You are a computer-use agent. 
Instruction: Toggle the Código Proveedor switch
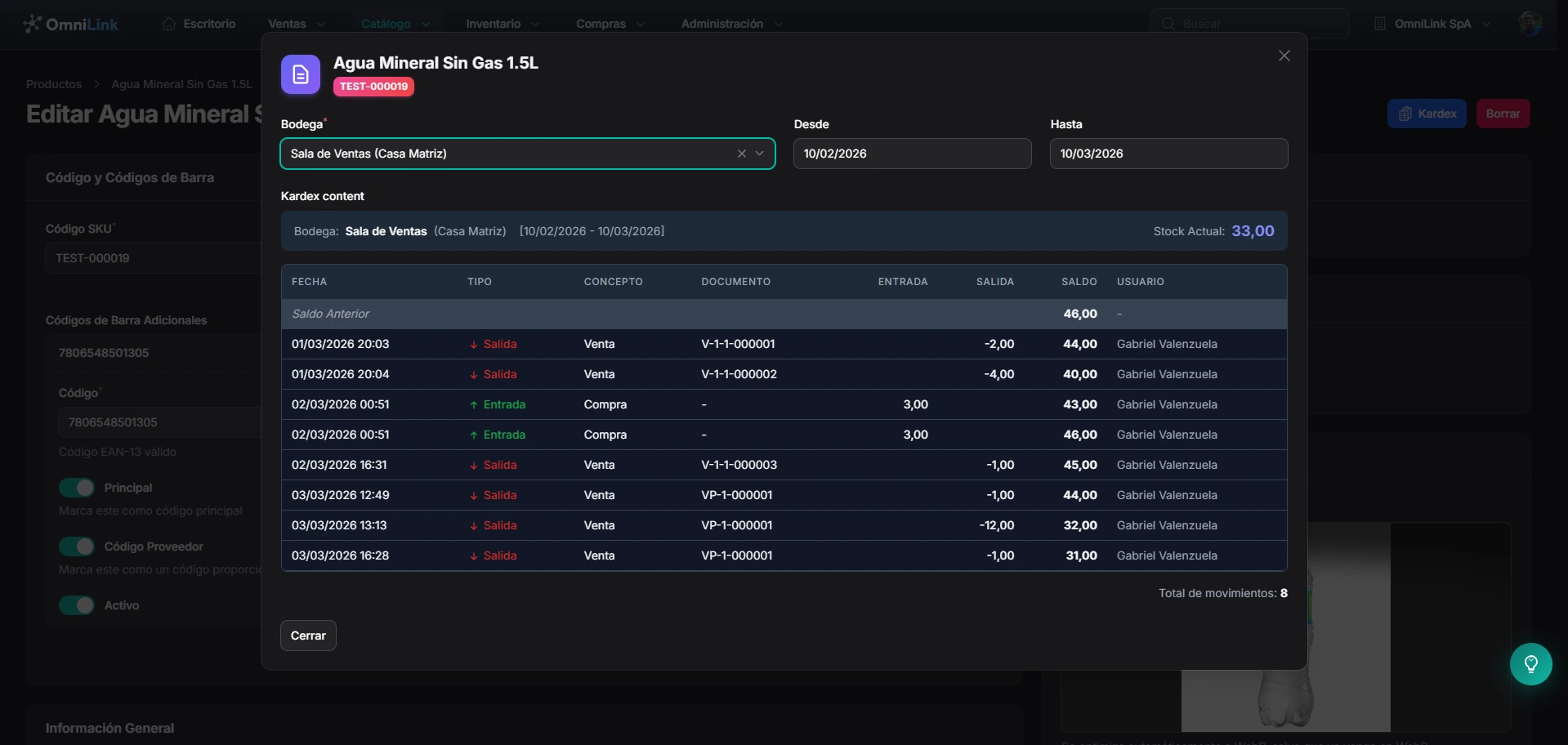click(77, 546)
